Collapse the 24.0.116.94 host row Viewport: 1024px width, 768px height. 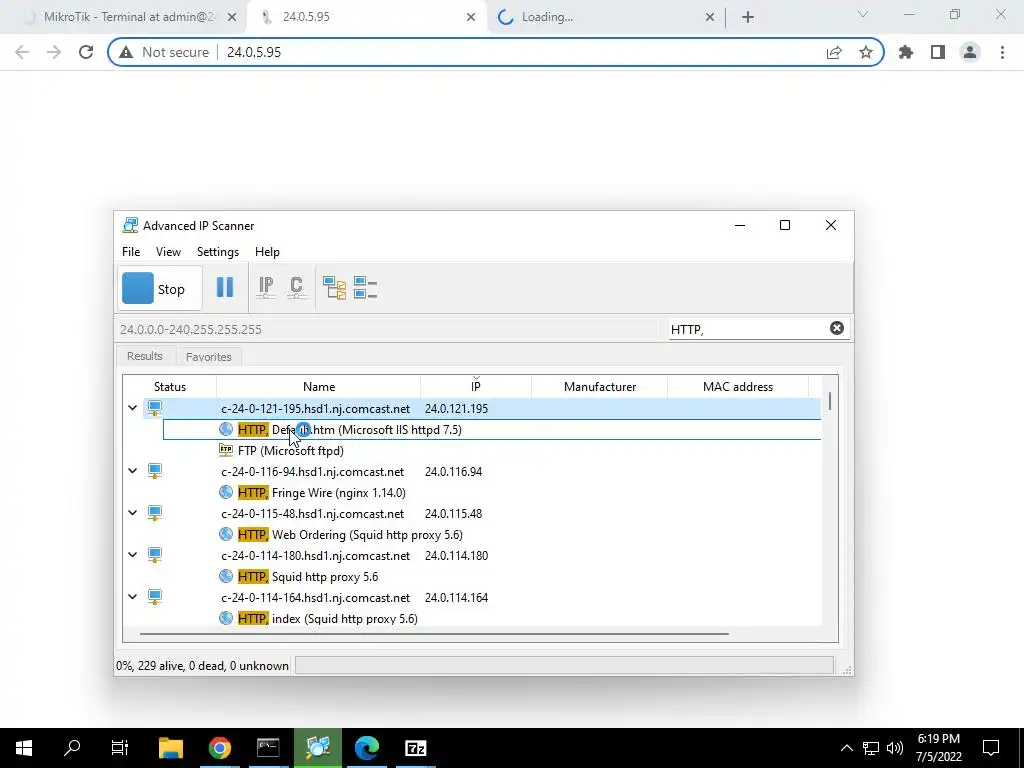tap(133, 471)
